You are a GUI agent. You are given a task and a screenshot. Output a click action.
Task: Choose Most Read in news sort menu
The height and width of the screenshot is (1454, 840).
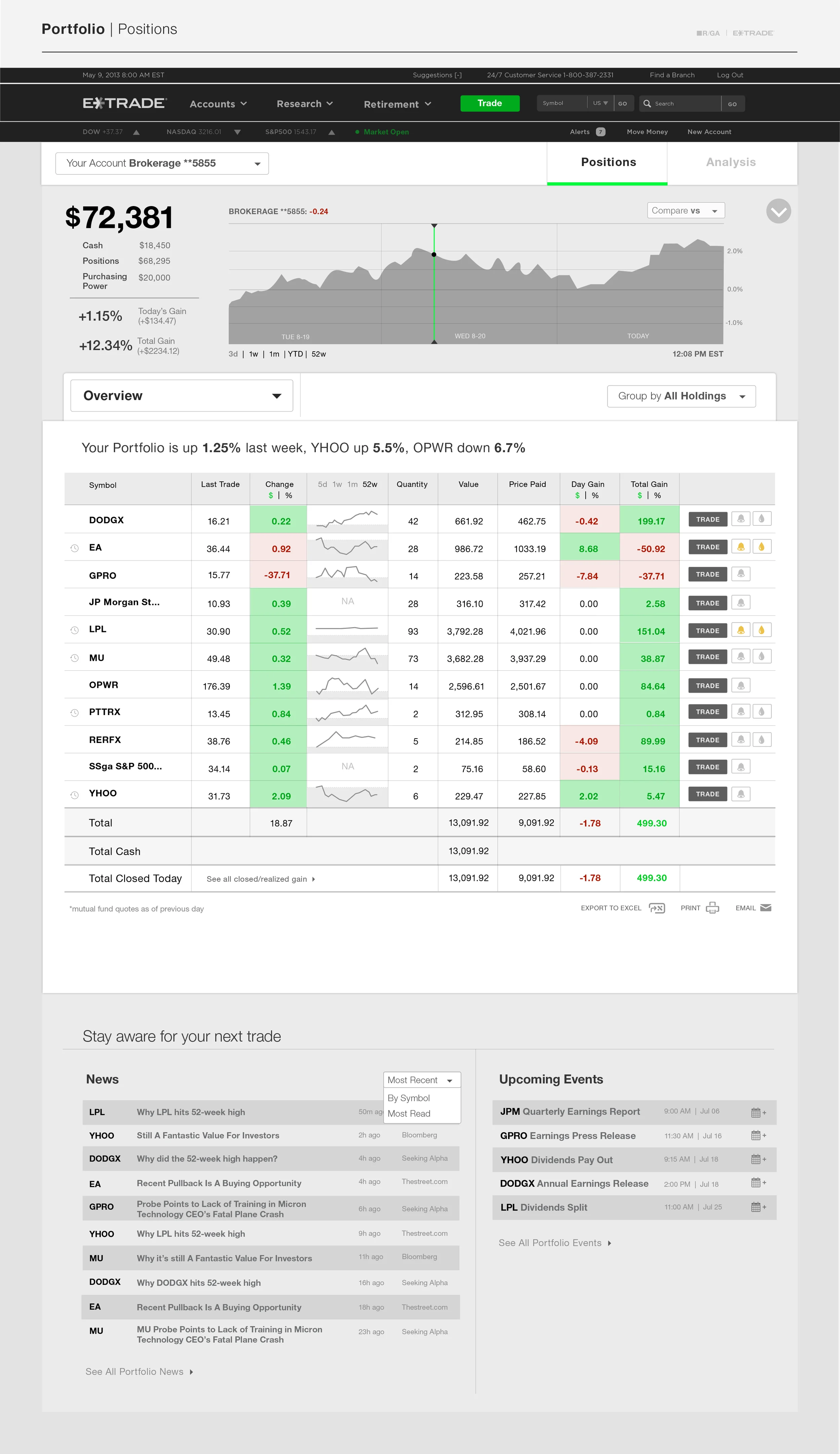[x=409, y=1113]
